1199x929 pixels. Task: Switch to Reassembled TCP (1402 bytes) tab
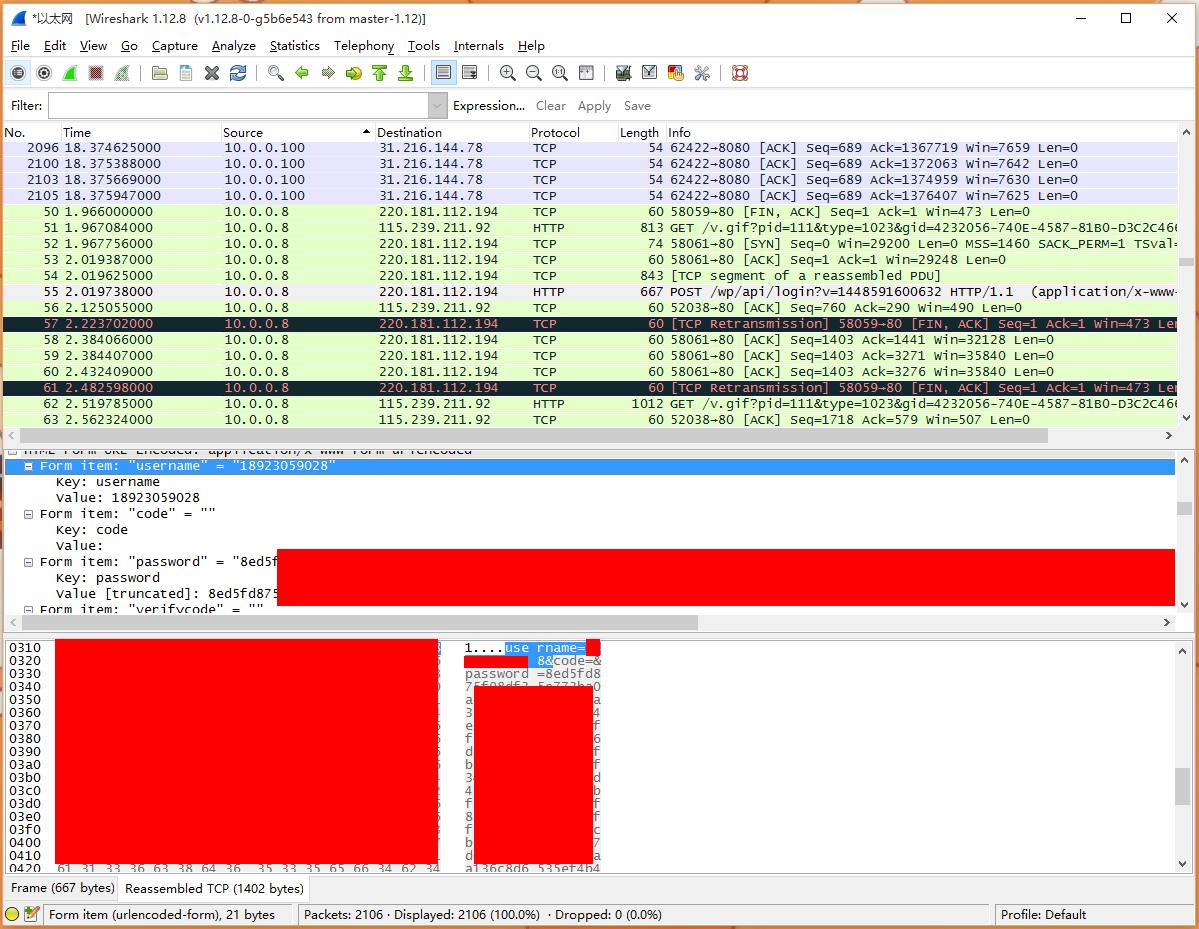coord(214,888)
